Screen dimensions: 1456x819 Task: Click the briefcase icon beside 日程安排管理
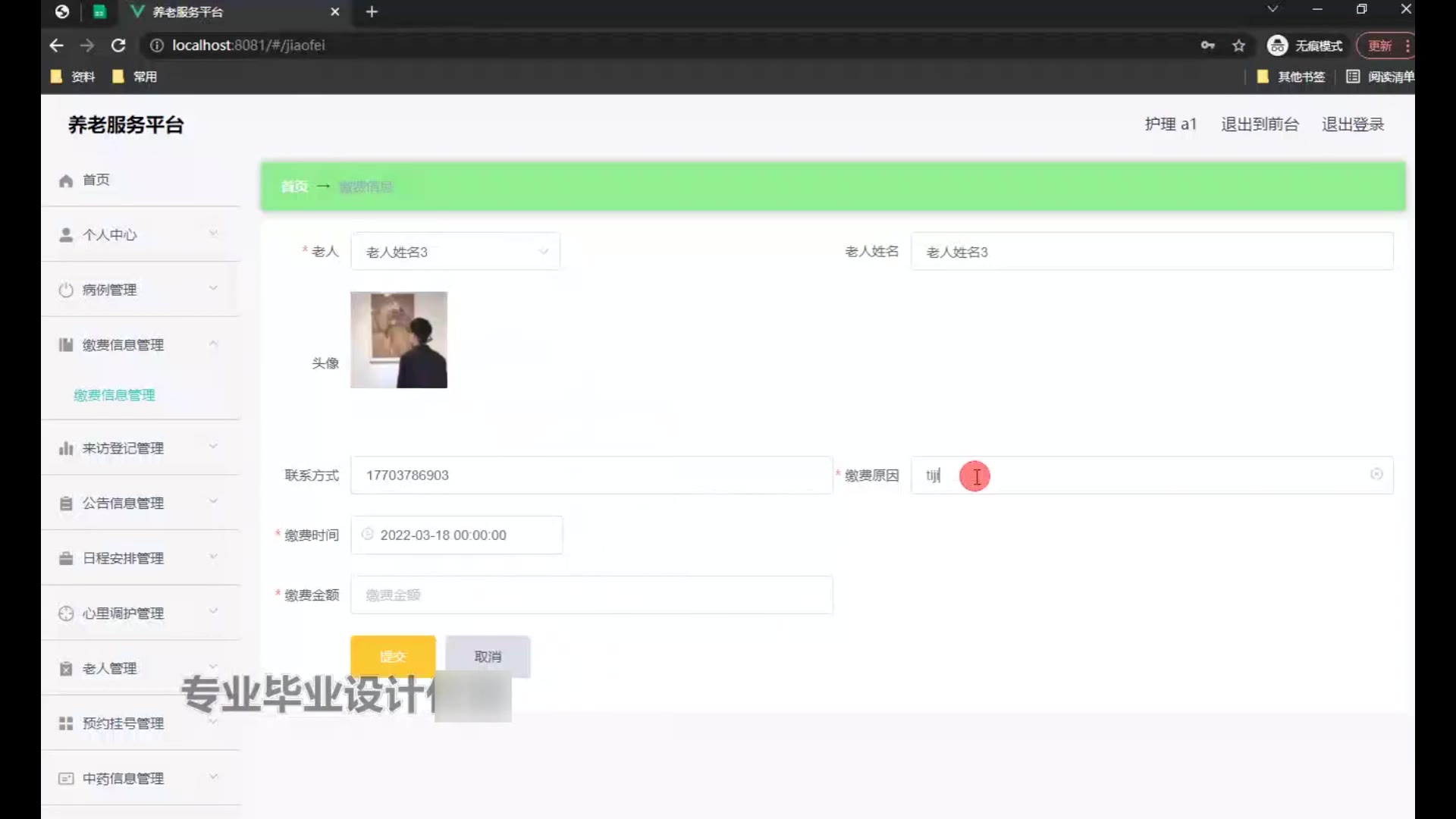tap(66, 559)
